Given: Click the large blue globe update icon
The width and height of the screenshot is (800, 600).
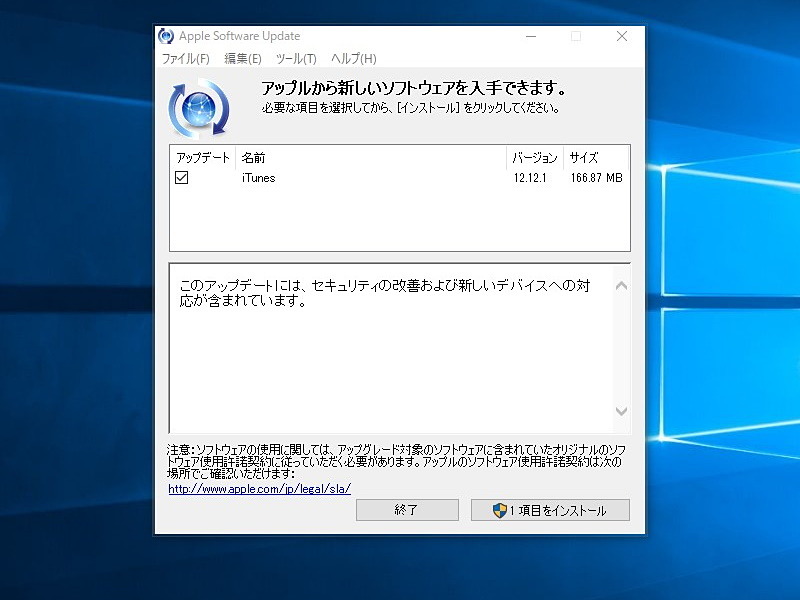Looking at the screenshot, I should pos(199,108).
